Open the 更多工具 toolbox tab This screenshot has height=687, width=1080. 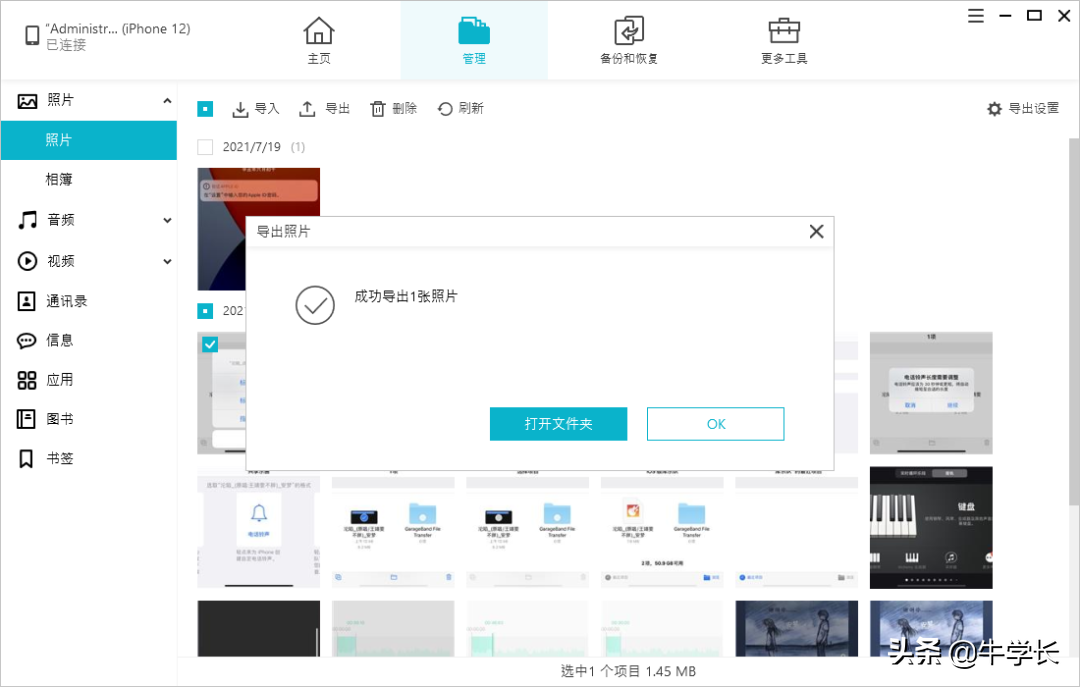pyautogui.click(x=784, y=41)
